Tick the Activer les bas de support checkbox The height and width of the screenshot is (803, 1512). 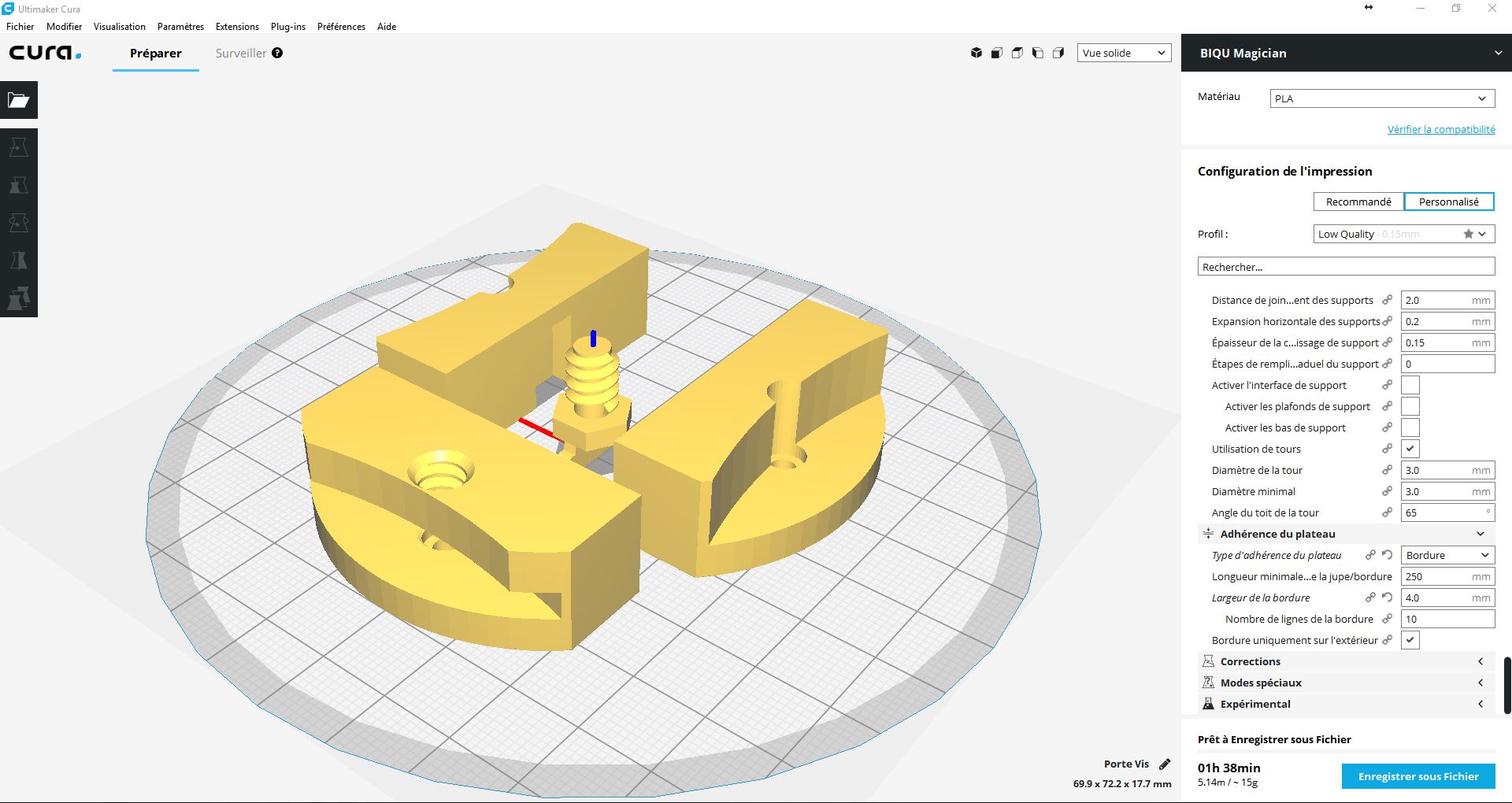point(1410,427)
